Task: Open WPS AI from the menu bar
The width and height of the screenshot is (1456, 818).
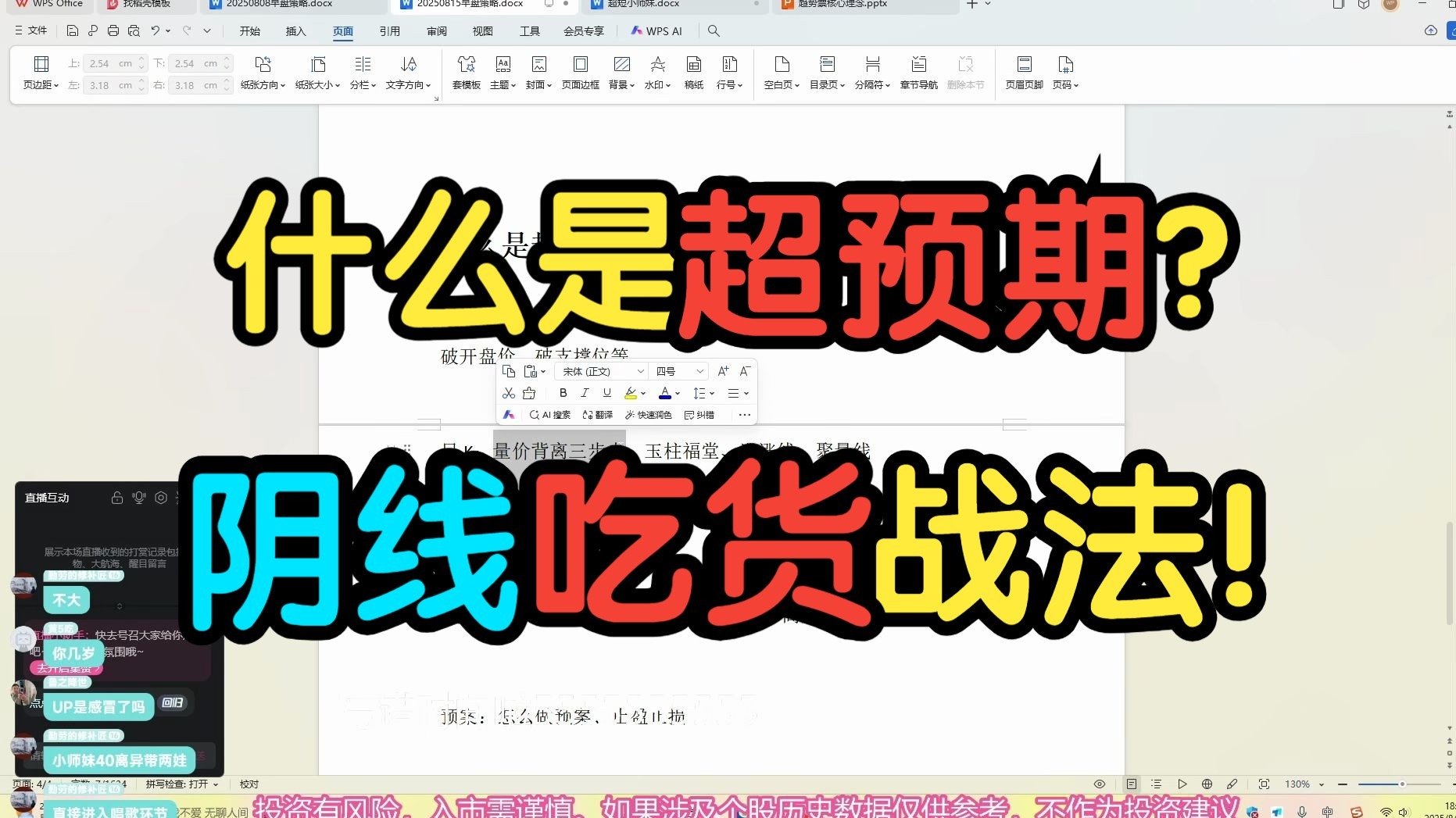Action: (x=656, y=31)
